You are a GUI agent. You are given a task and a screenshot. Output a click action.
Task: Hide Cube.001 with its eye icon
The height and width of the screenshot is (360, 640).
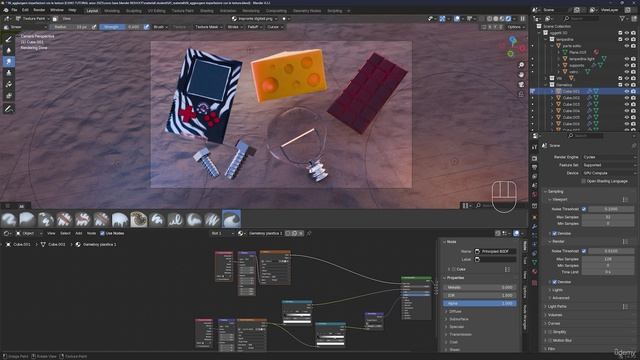point(627,91)
